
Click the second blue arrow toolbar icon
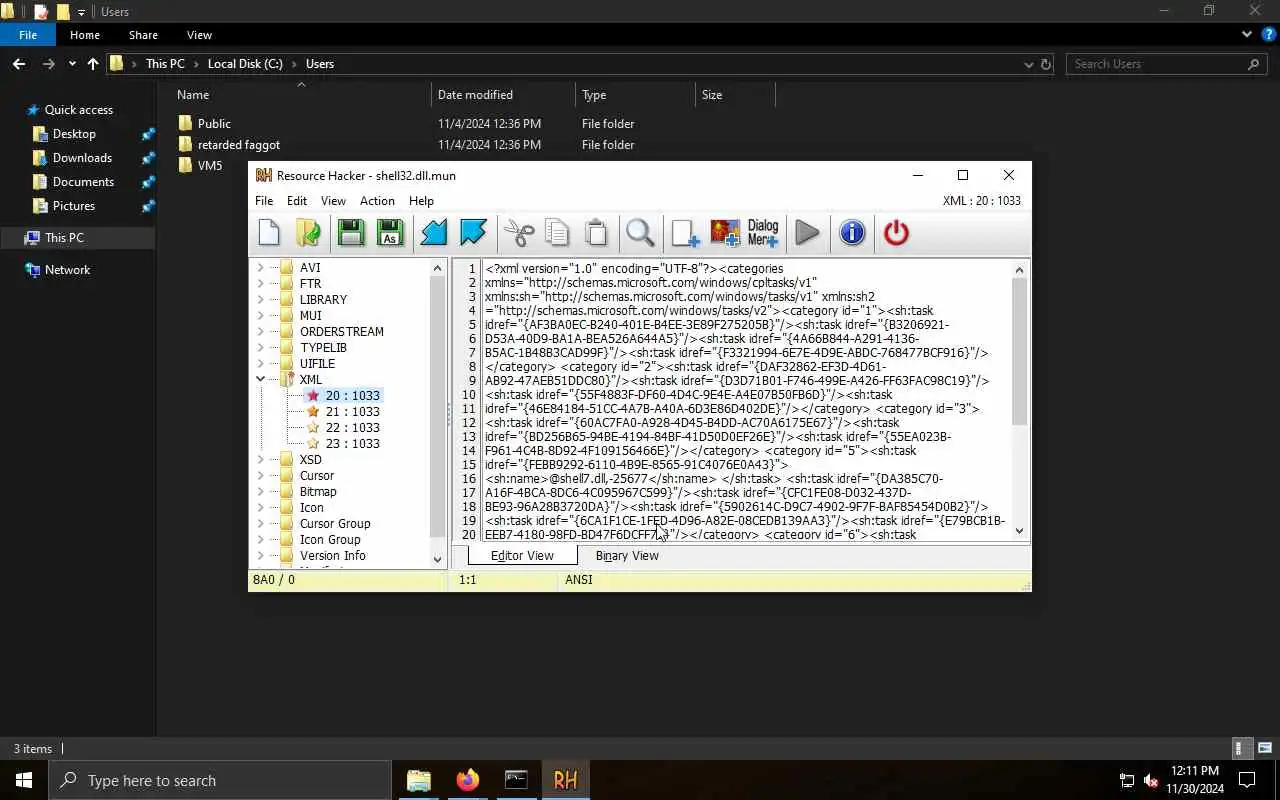tap(473, 233)
